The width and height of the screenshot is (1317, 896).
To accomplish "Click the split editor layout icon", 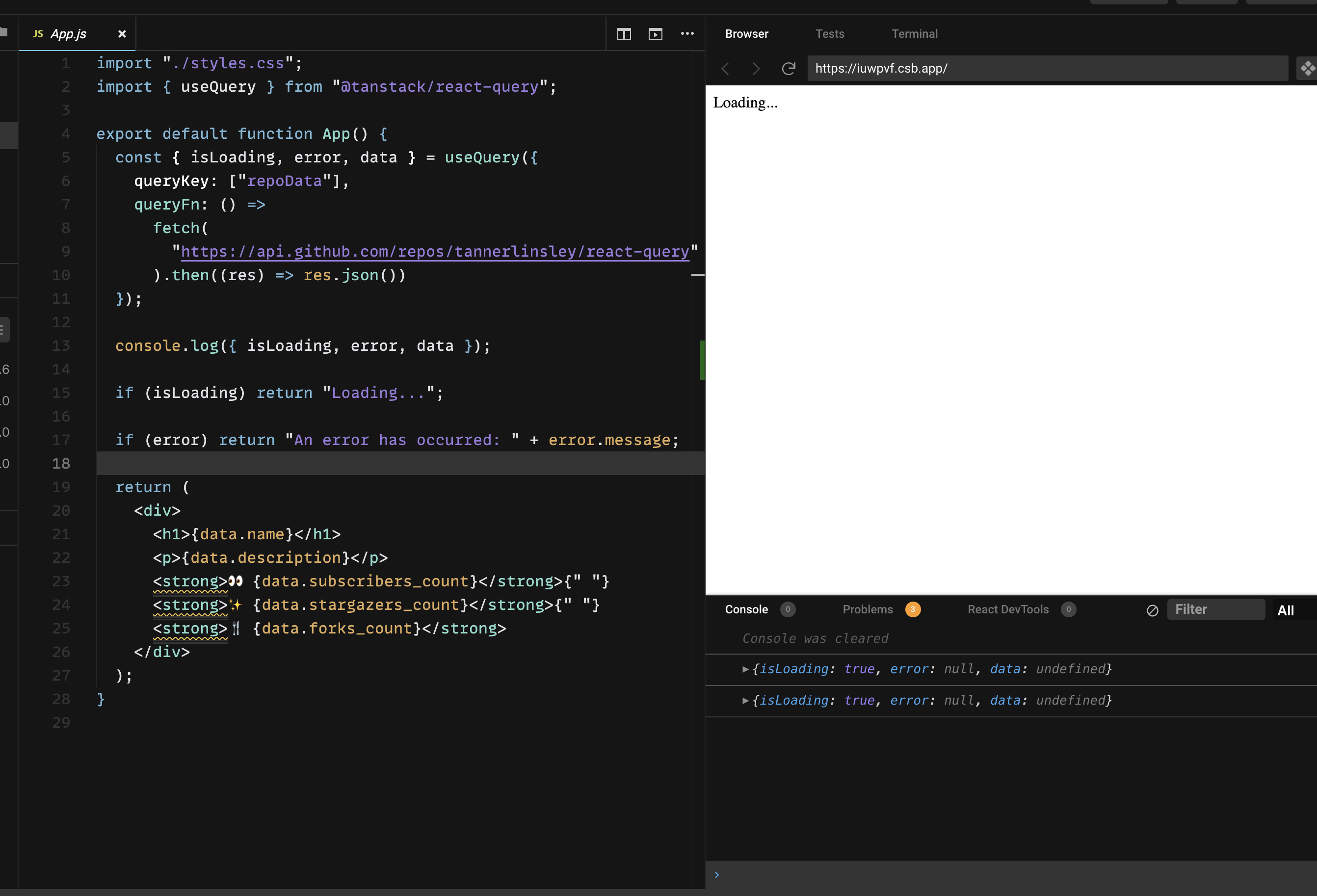I will click(624, 34).
